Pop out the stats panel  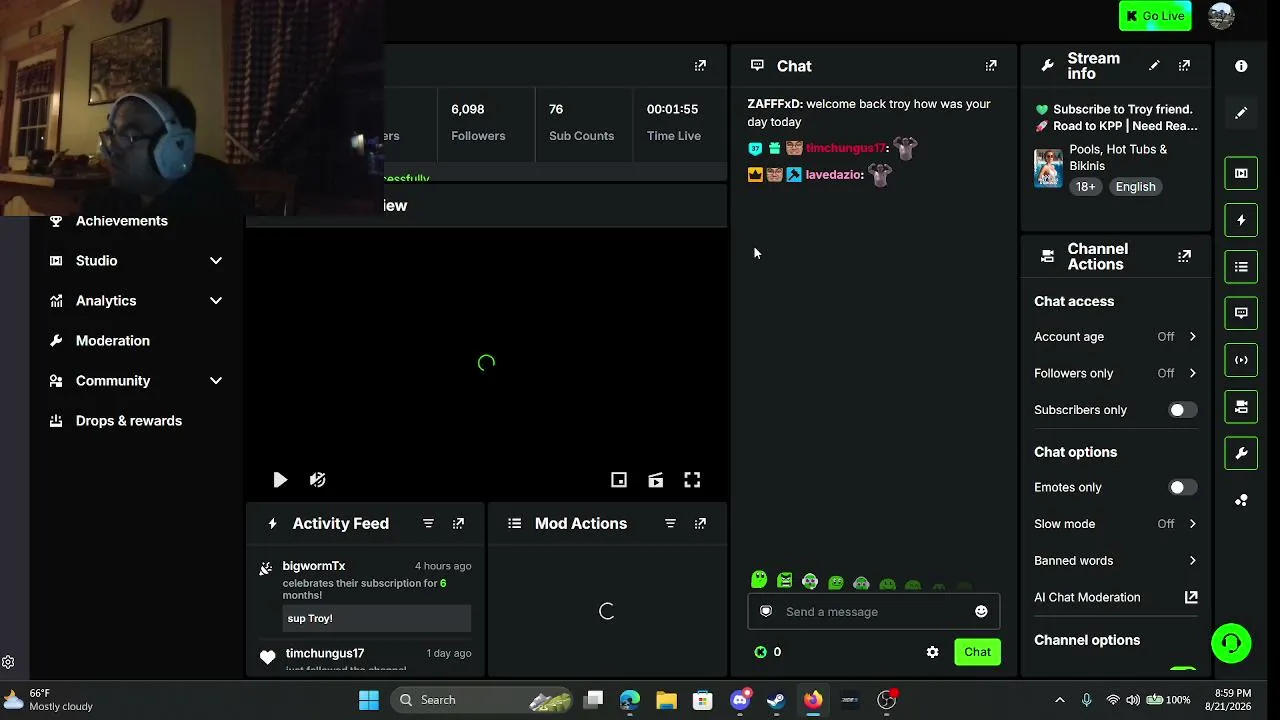click(700, 66)
